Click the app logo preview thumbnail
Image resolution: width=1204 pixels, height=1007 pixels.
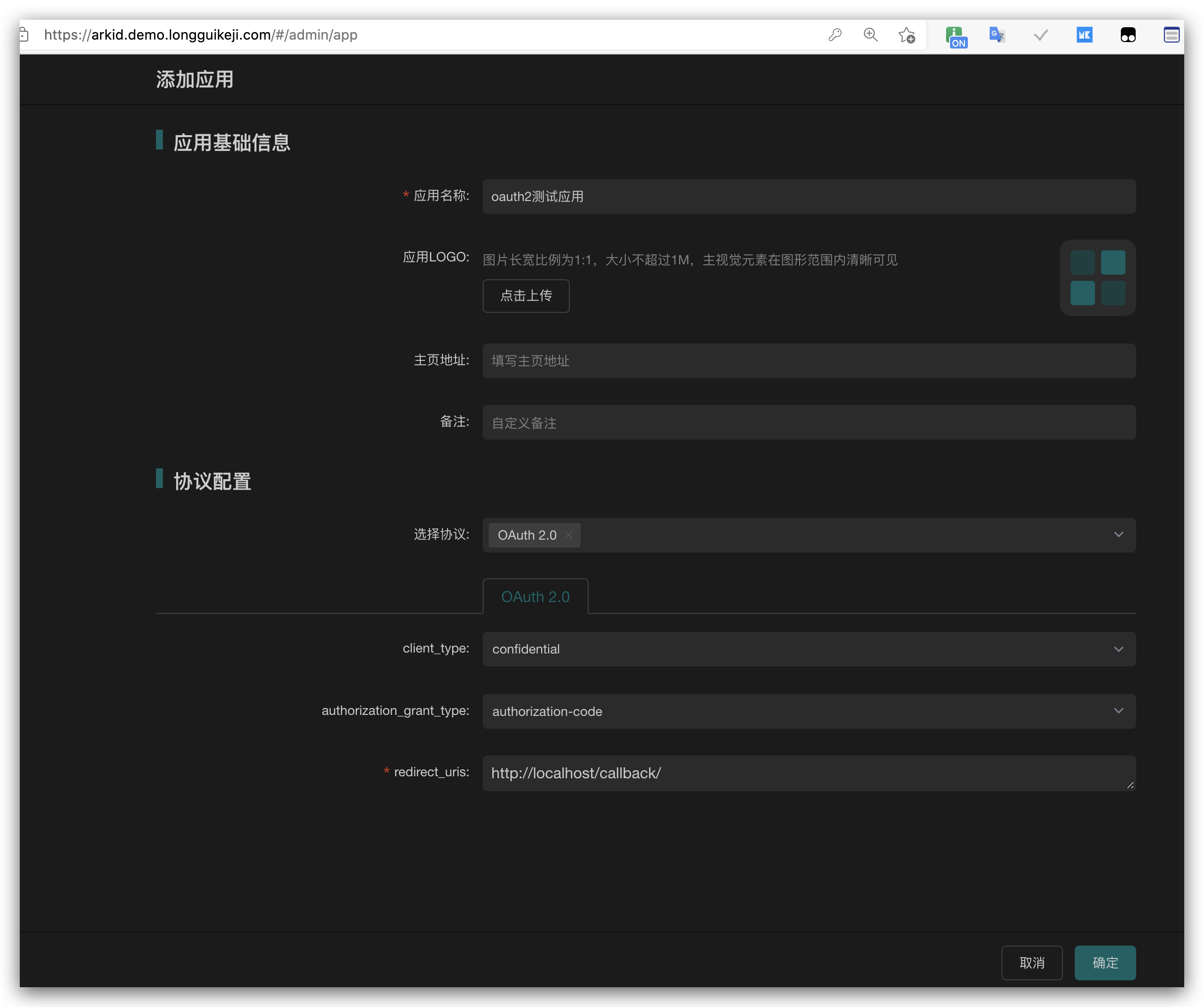[1098, 278]
